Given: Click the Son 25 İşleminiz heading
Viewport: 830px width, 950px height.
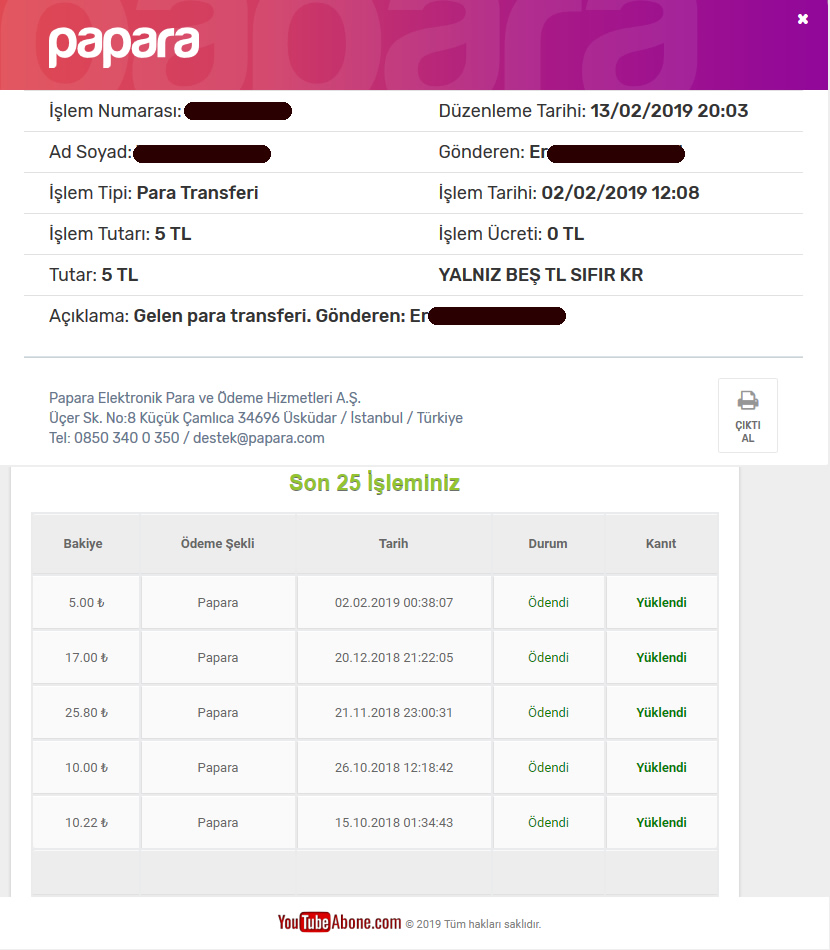Looking at the screenshot, I should coord(374,483).
